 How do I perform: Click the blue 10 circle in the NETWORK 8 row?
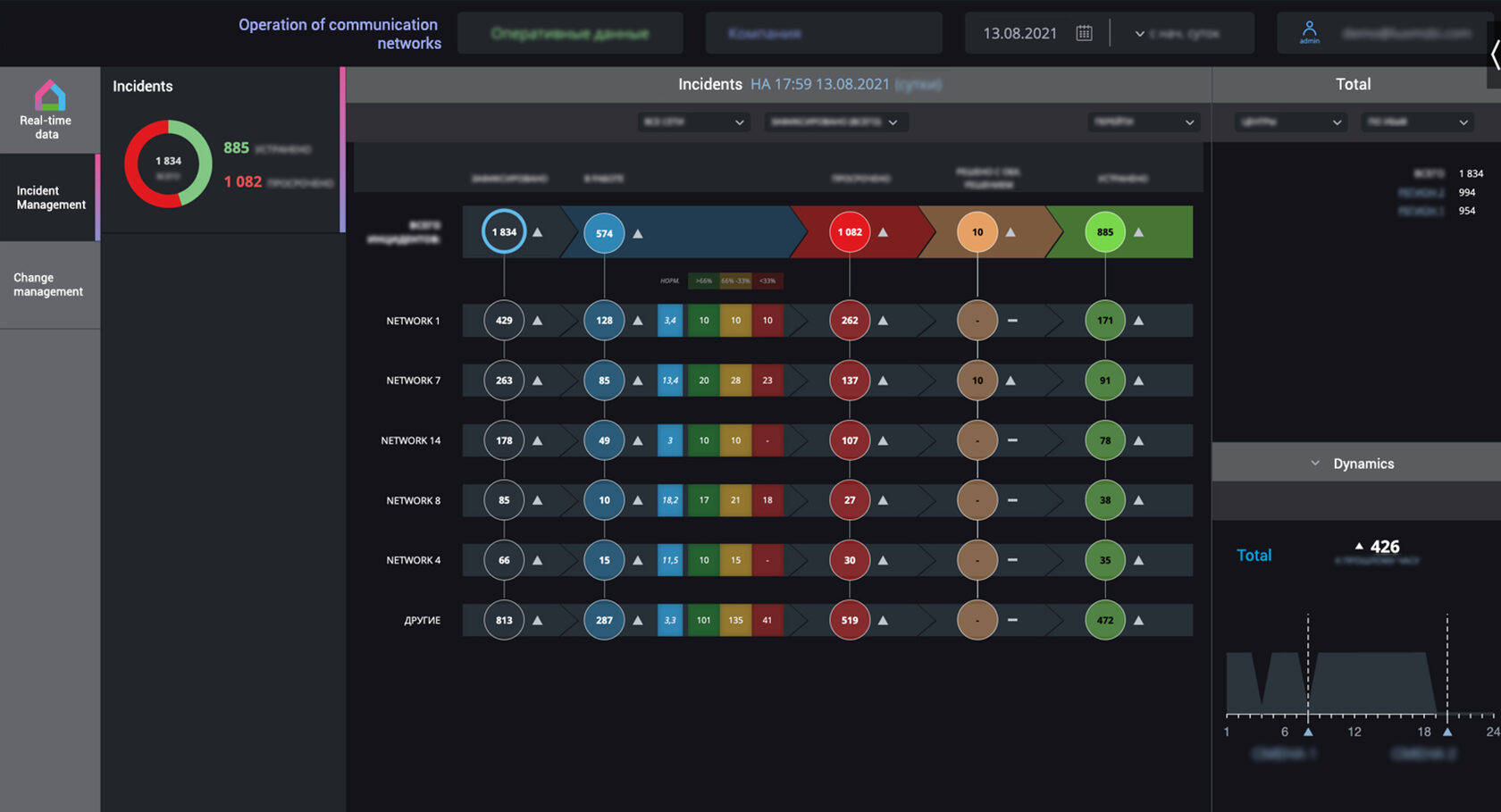pos(604,500)
